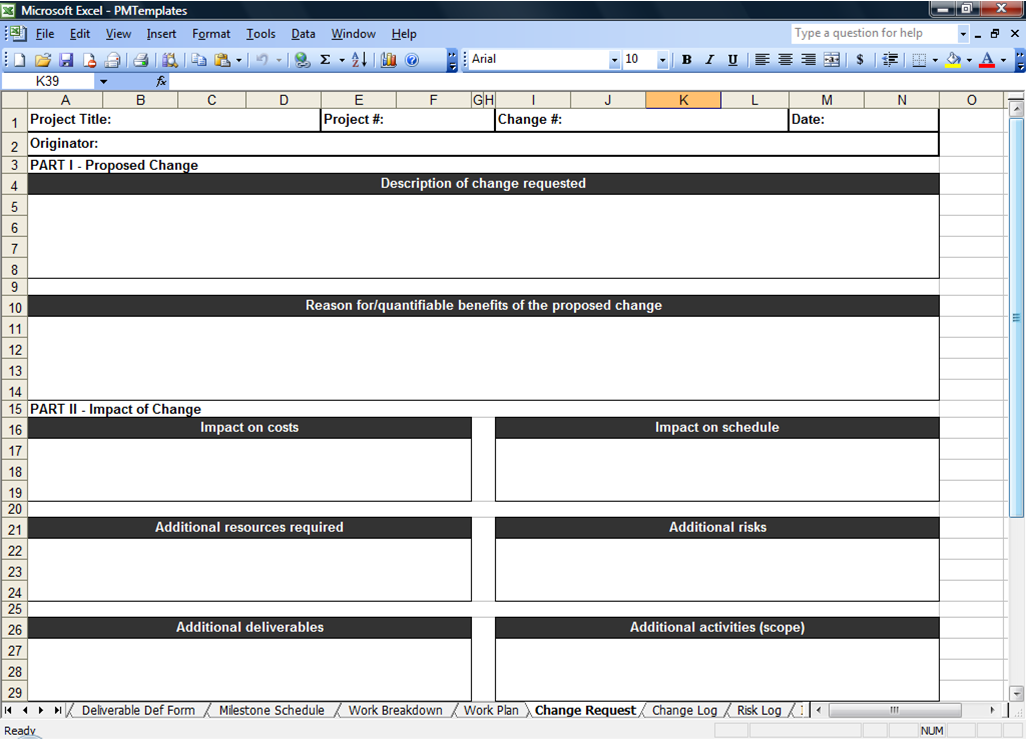Expand the Arial font name dropdown
The height and width of the screenshot is (739, 1026).
(614, 60)
